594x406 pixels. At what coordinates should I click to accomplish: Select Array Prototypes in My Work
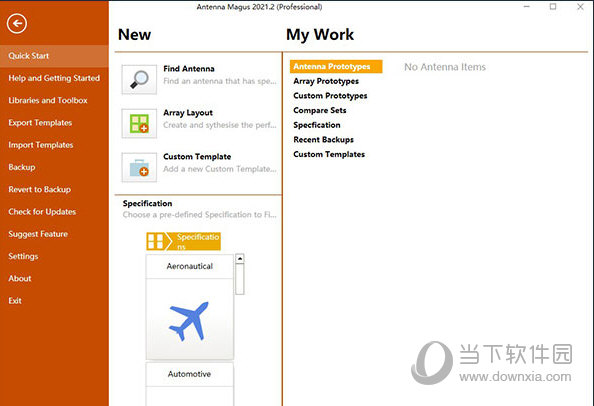pos(326,81)
